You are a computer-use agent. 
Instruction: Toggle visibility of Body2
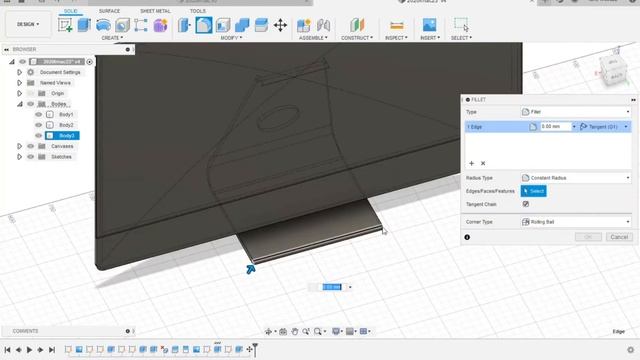click(x=39, y=125)
